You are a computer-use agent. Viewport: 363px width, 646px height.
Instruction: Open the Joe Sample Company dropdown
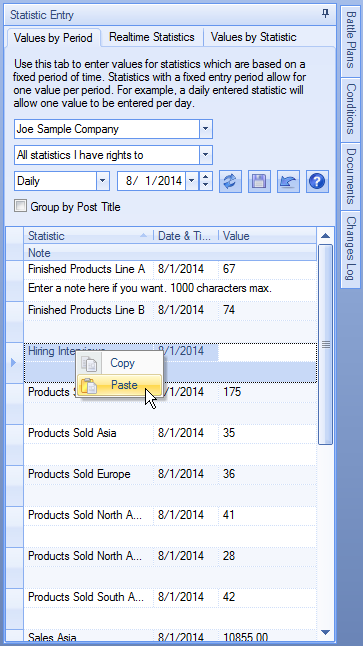(206, 129)
